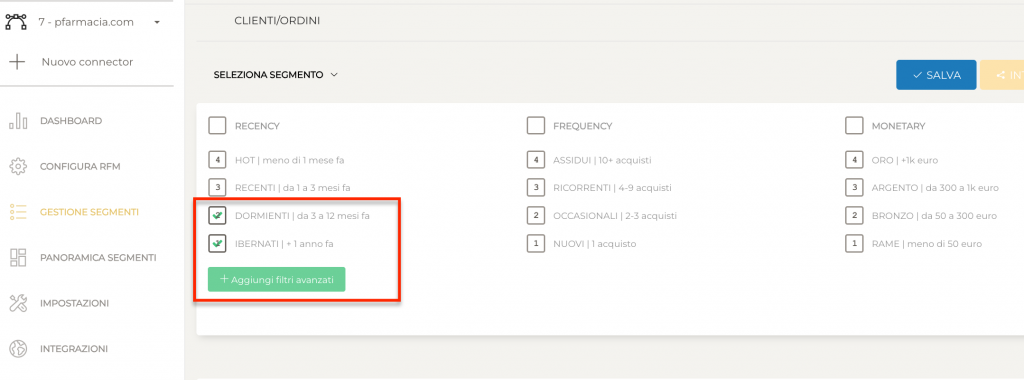Screen dimensions: 1024x380
Task: Open the Seleziona Segmento dropdown
Action: click(276, 75)
